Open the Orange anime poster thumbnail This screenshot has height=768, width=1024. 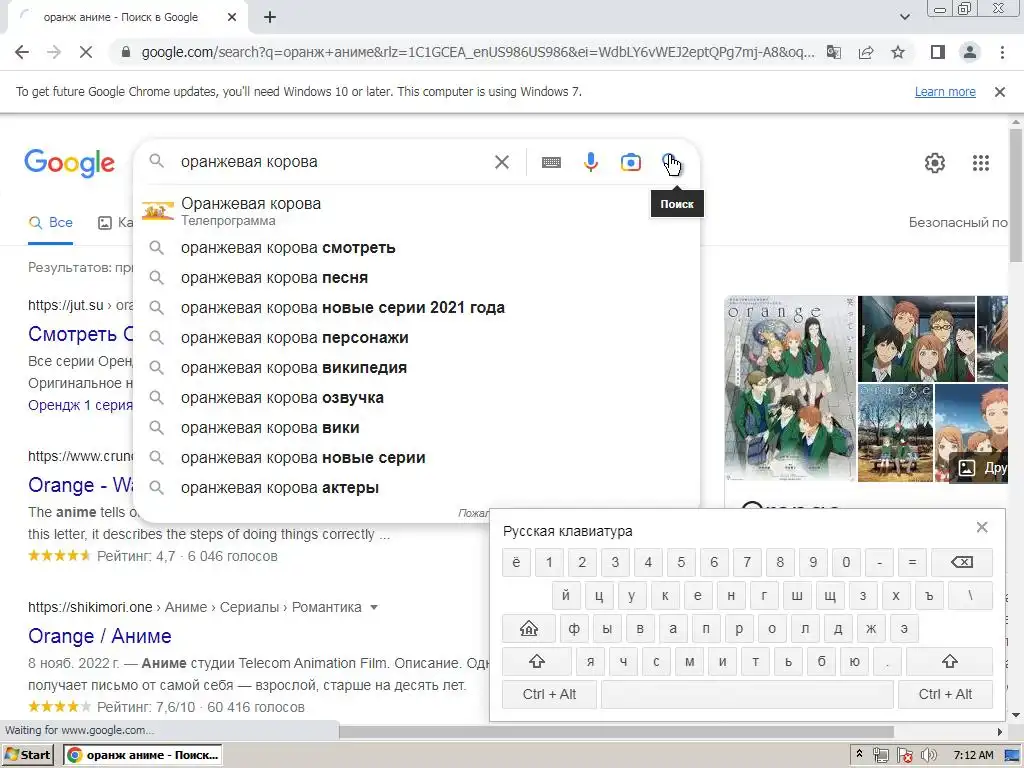[x=790, y=389]
